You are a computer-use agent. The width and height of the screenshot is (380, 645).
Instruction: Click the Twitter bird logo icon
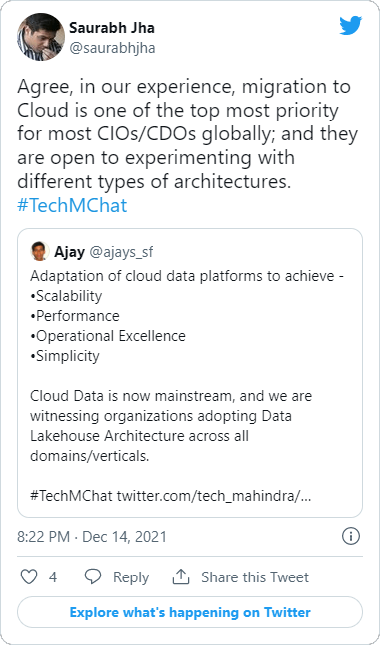click(350, 26)
